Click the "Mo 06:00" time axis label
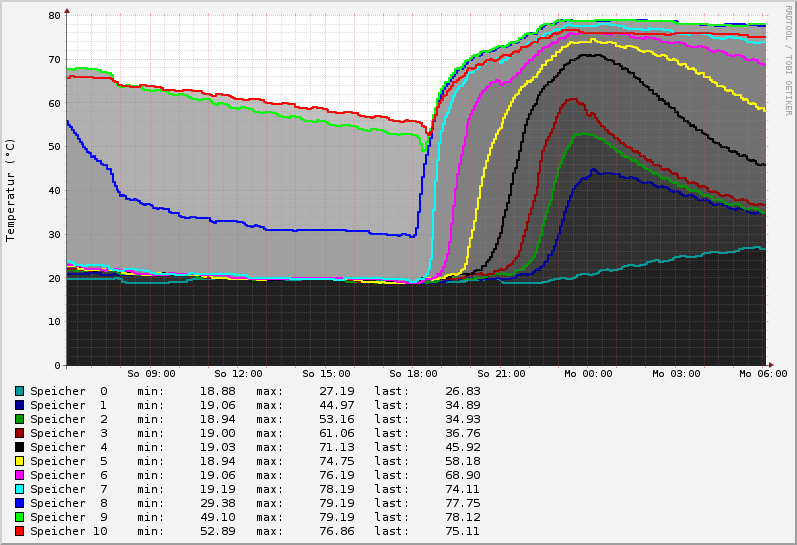Screen dimensions: 797x545 [763, 374]
